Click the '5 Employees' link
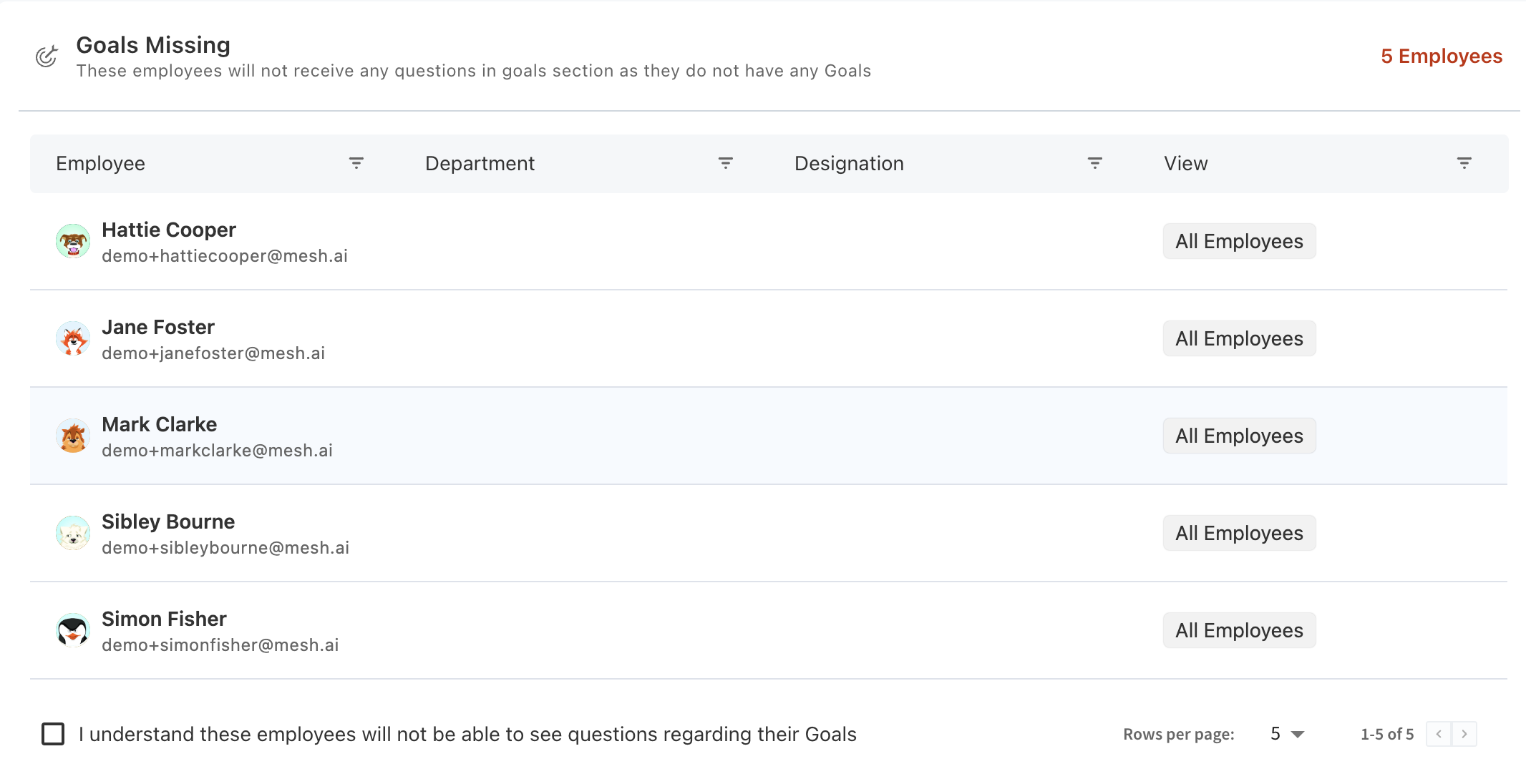 coord(1441,56)
